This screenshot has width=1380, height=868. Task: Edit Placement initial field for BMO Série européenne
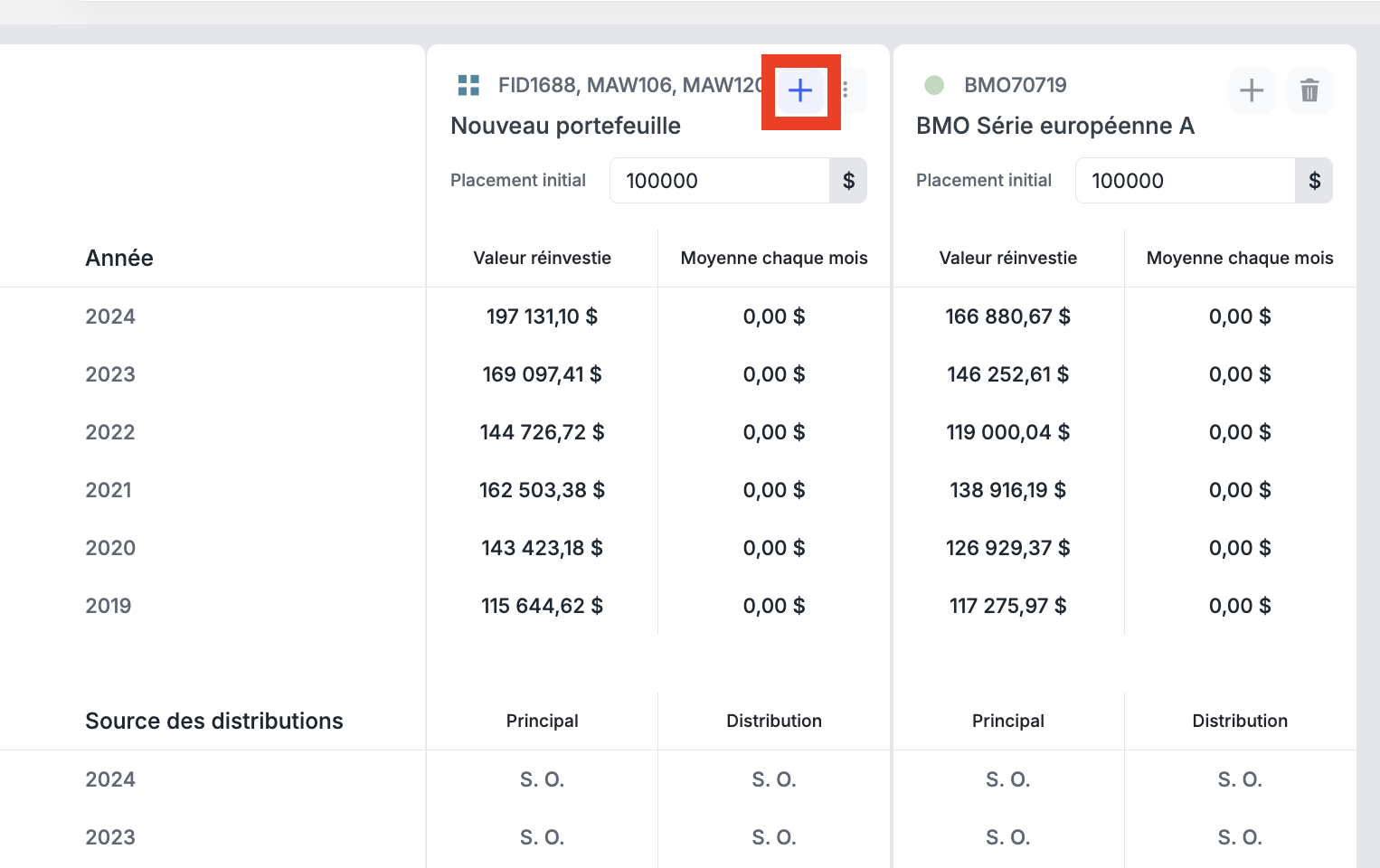click(x=1186, y=181)
